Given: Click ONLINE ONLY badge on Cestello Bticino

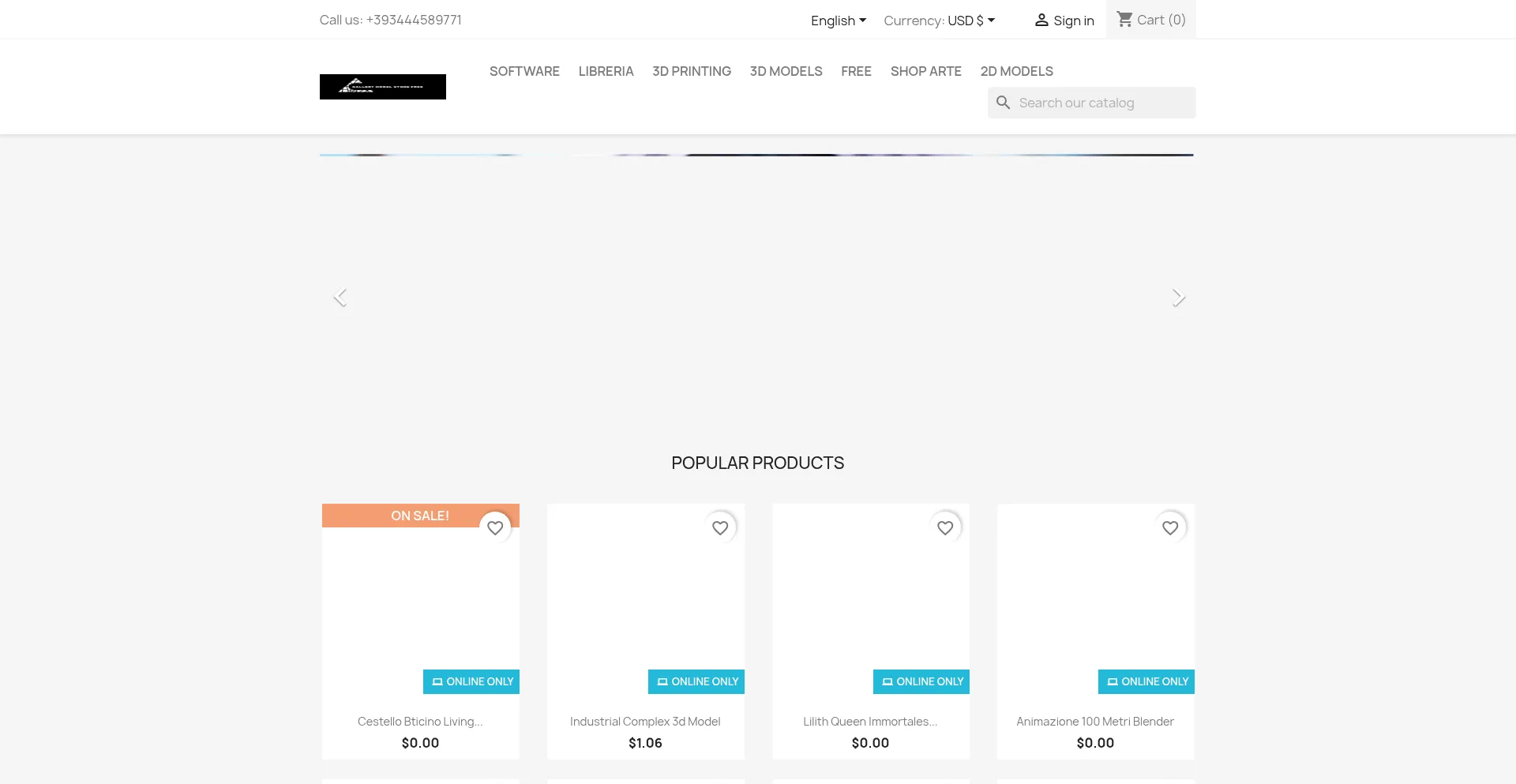Looking at the screenshot, I should click(x=471, y=681).
